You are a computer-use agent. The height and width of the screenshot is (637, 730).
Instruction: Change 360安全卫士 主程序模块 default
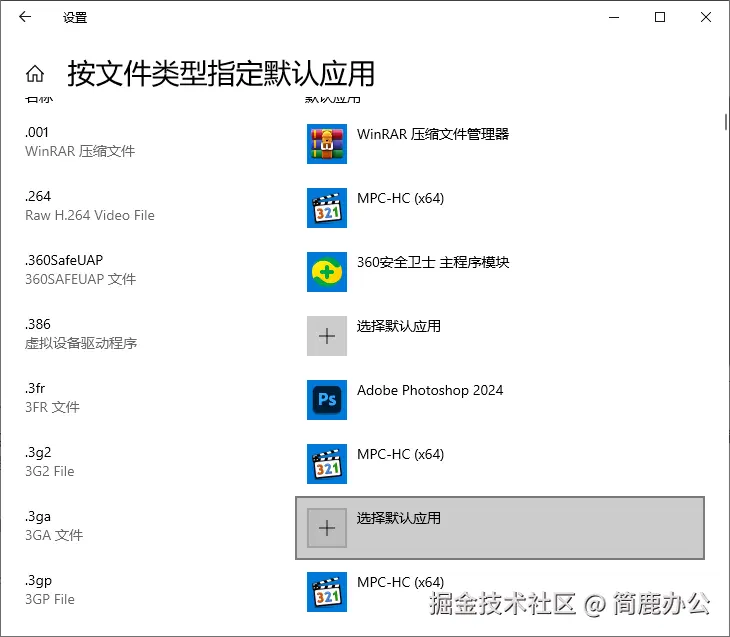point(433,262)
